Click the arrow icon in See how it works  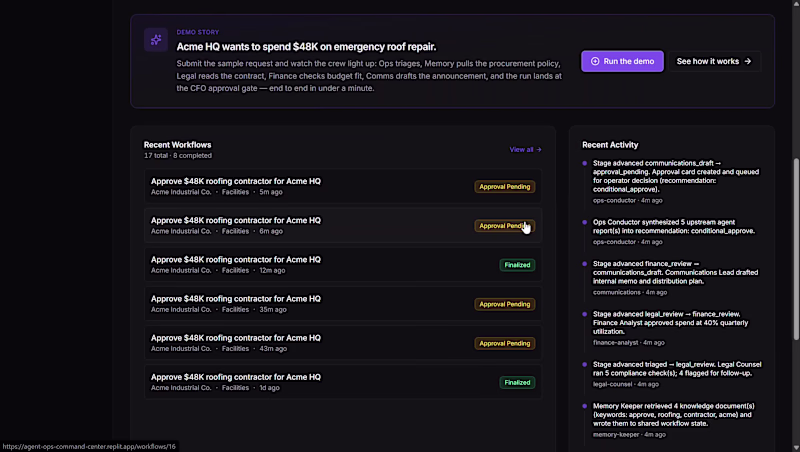[x=747, y=61]
